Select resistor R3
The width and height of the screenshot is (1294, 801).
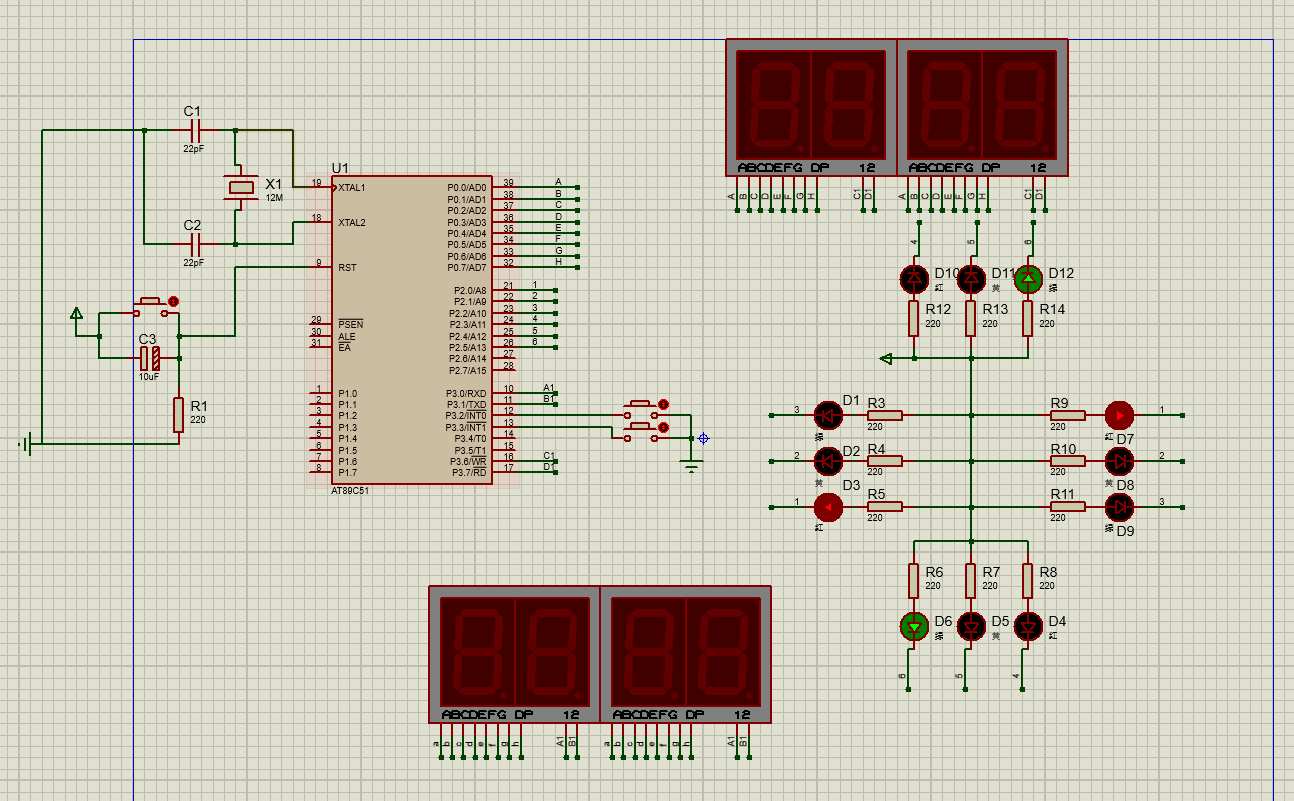click(884, 414)
